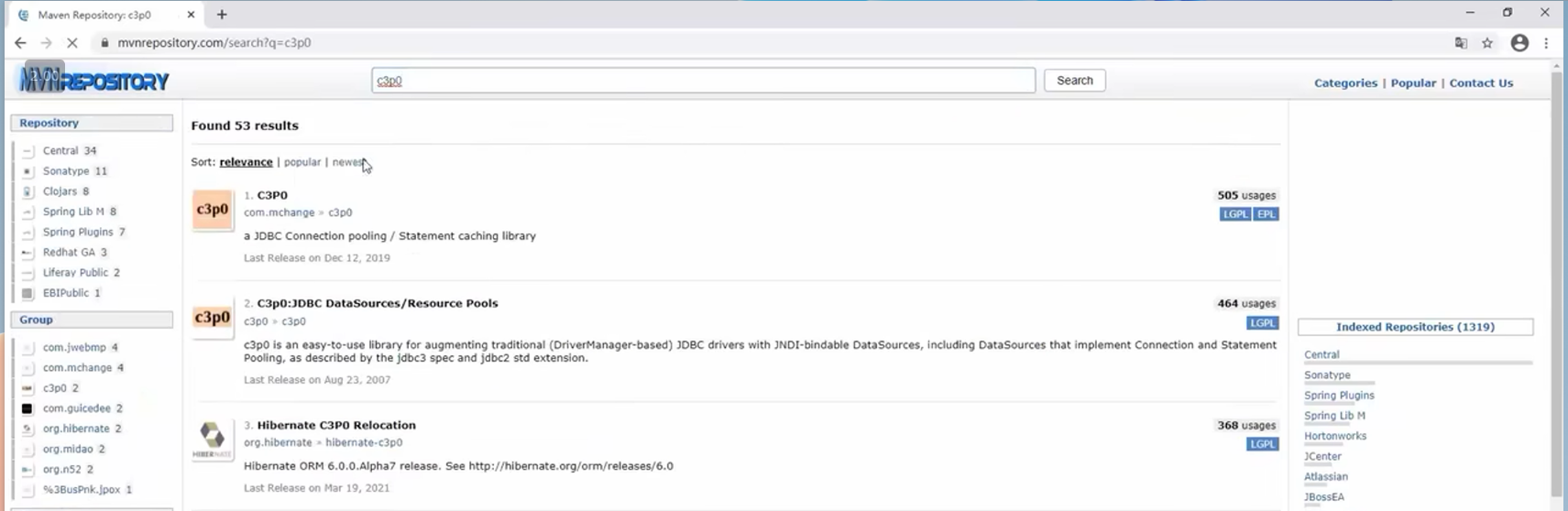Click the browser forward arrow
Image resolution: width=1568 pixels, height=511 pixels.
click(46, 43)
